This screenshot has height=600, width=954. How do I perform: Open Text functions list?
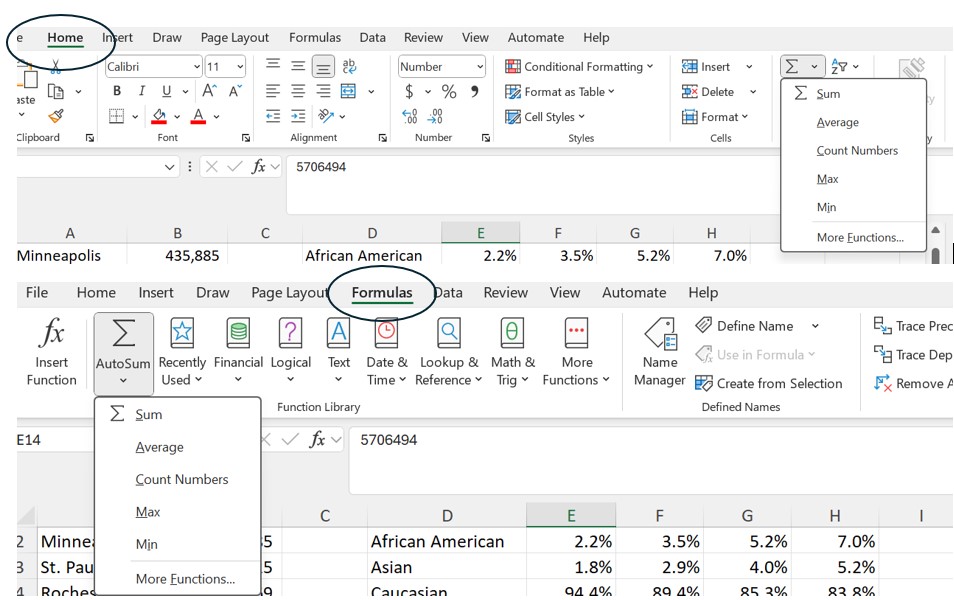[339, 352]
